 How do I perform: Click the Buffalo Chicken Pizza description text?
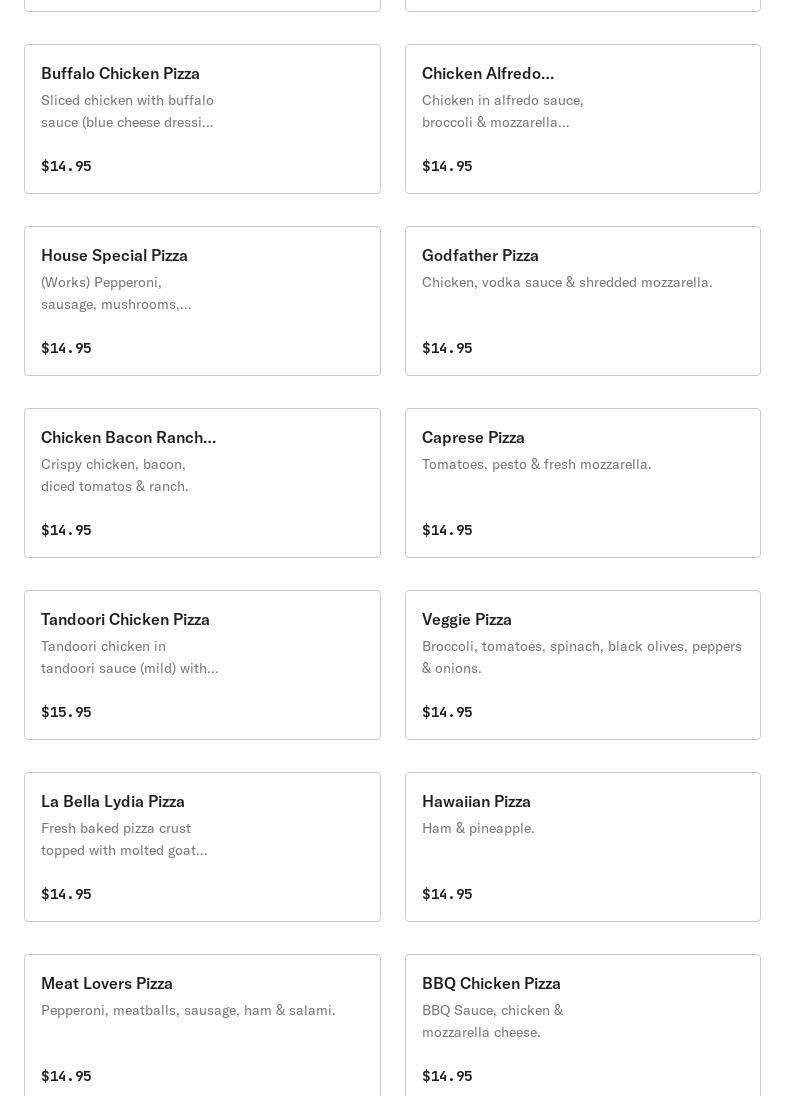click(127, 111)
